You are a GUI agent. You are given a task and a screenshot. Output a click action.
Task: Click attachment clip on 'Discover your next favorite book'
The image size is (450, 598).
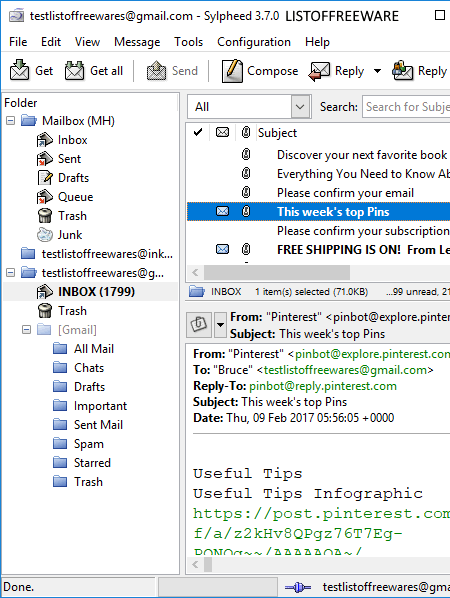click(x=246, y=154)
